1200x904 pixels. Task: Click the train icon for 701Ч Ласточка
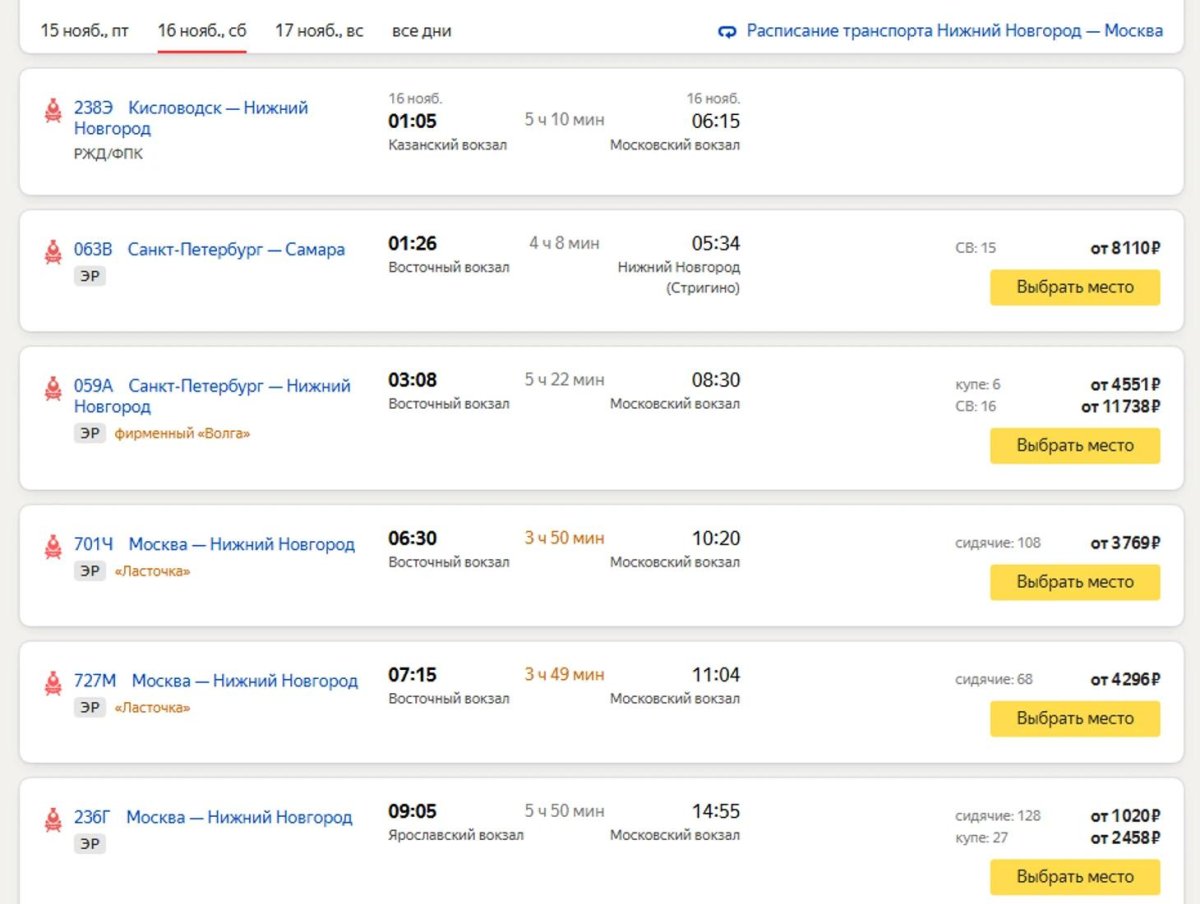point(53,546)
